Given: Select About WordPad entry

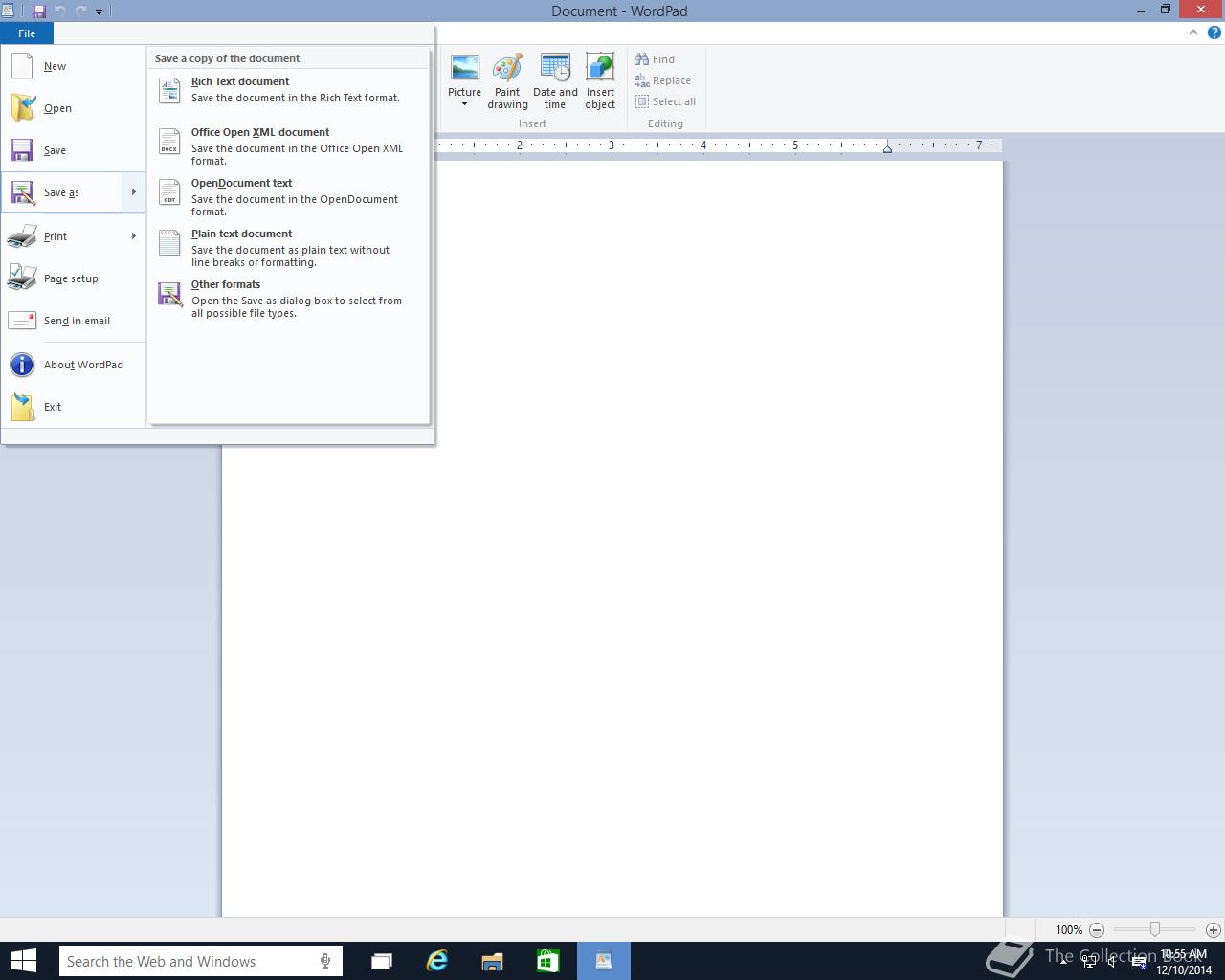Looking at the screenshot, I should (x=73, y=365).
